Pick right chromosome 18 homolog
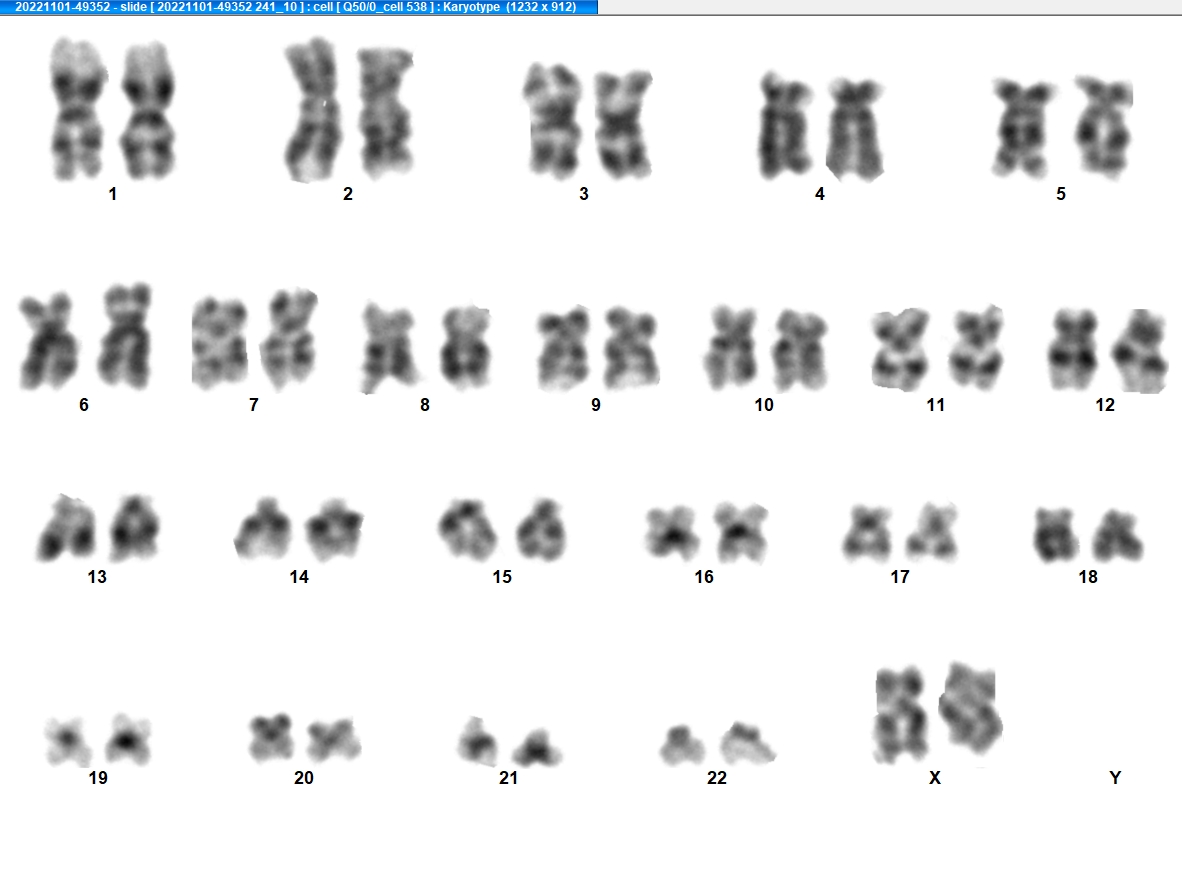Image resolution: width=1182 pixels, height=892 pixels. coord(1117,535)
